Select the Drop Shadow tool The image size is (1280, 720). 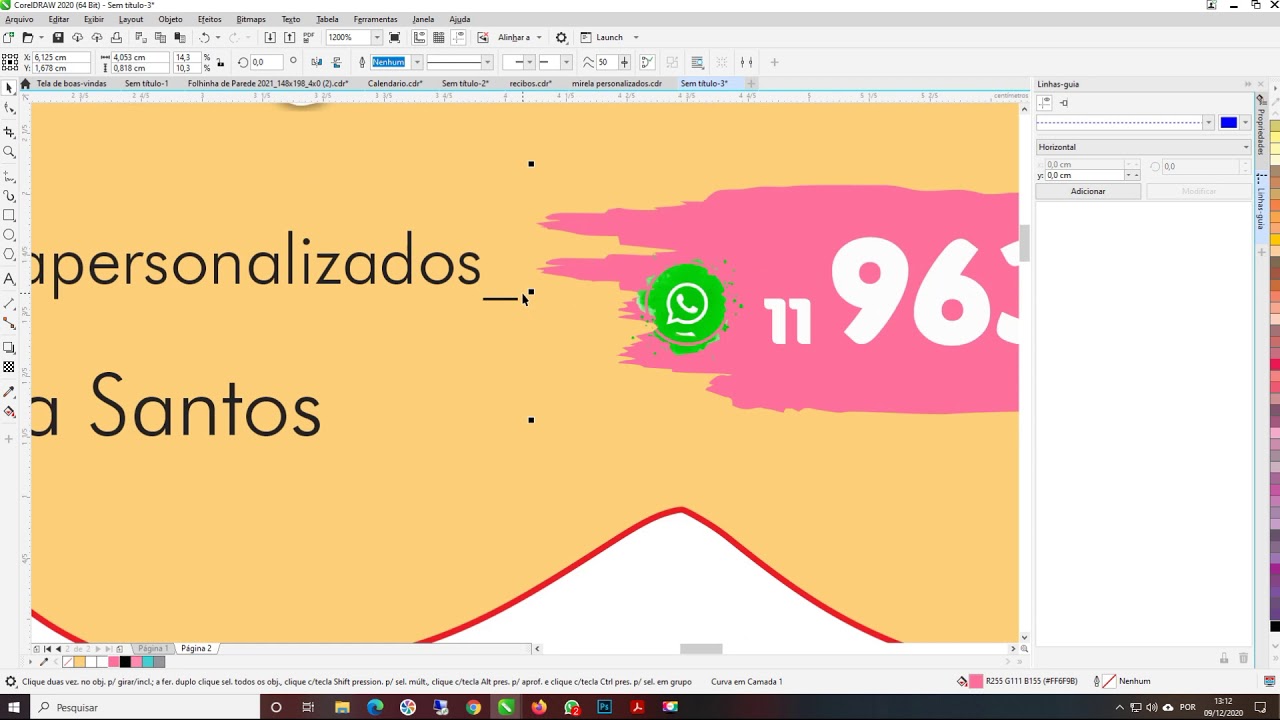[x=9, y=348]
